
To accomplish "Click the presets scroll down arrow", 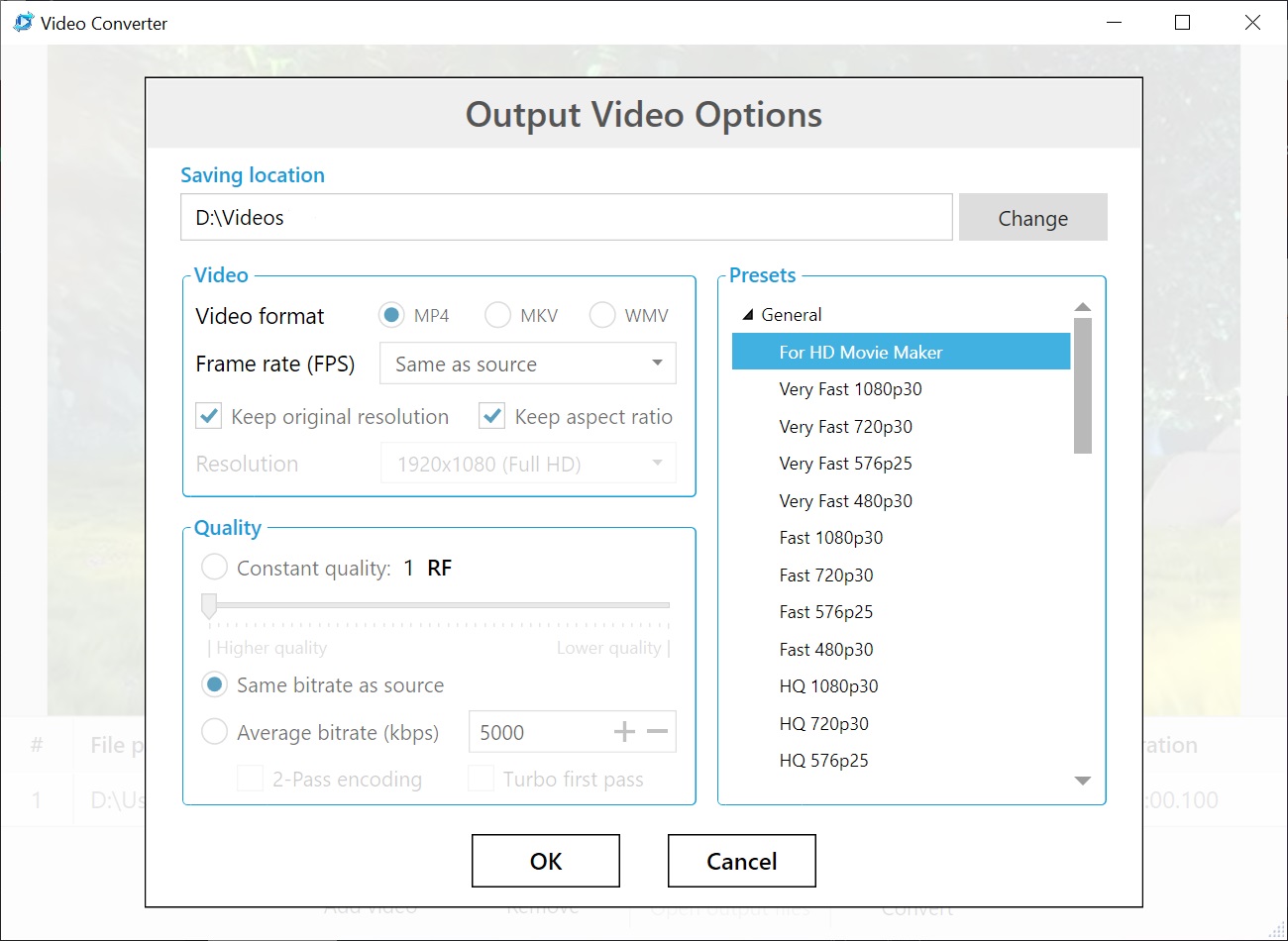I will click(1082, 781).
